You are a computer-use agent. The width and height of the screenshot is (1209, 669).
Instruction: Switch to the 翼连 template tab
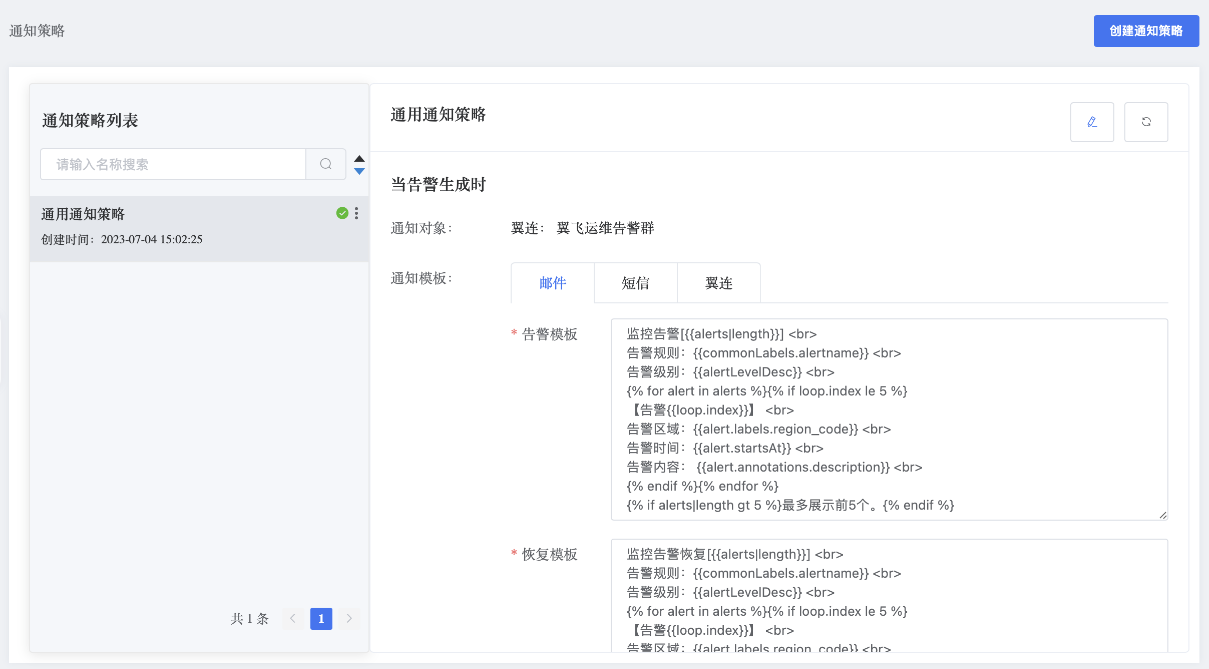coord(718,283)
